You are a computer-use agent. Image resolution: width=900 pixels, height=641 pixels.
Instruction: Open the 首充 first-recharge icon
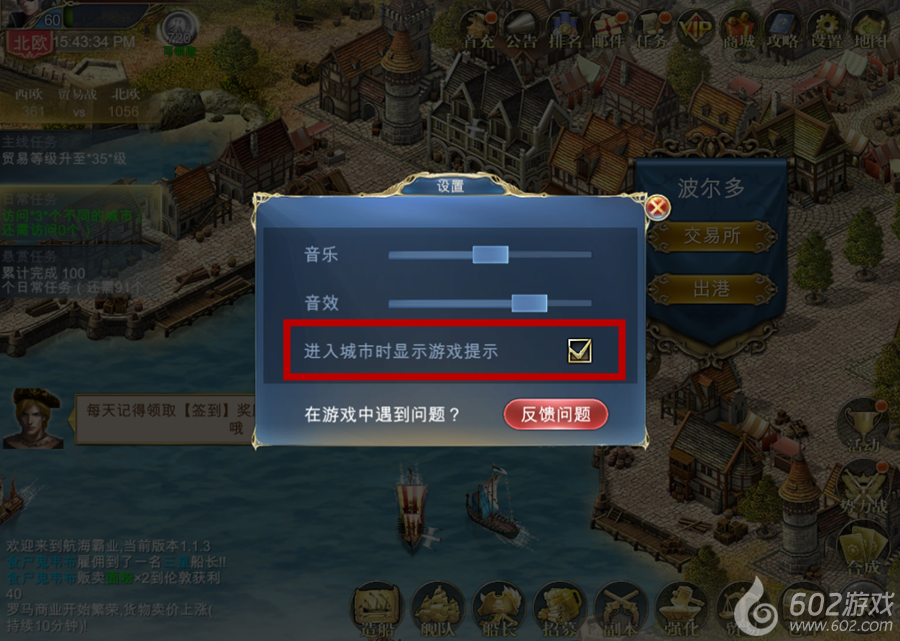[478, 29]
